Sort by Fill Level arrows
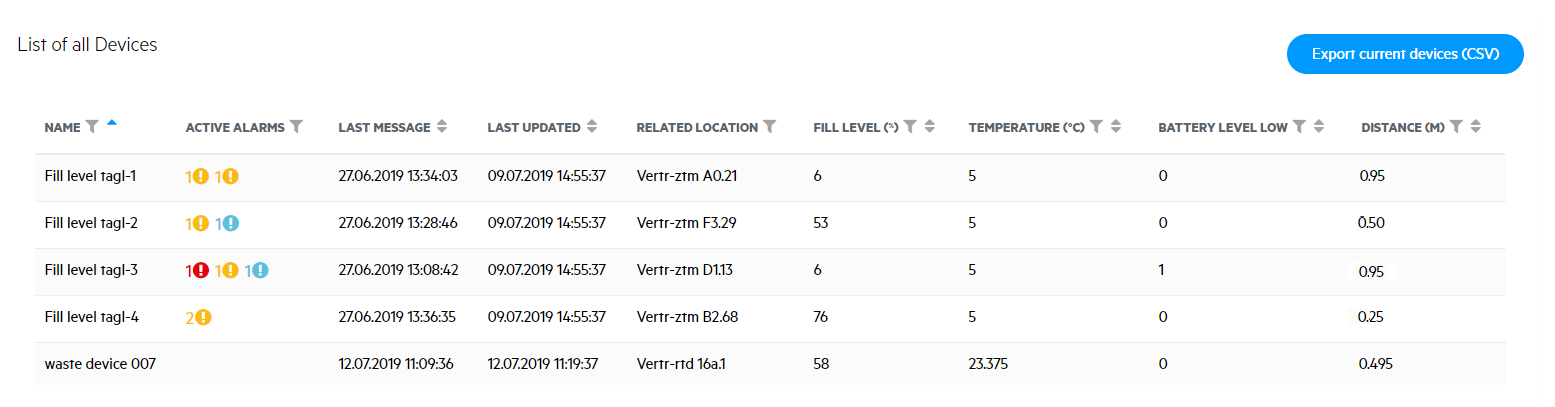 (x=930, y=127)
